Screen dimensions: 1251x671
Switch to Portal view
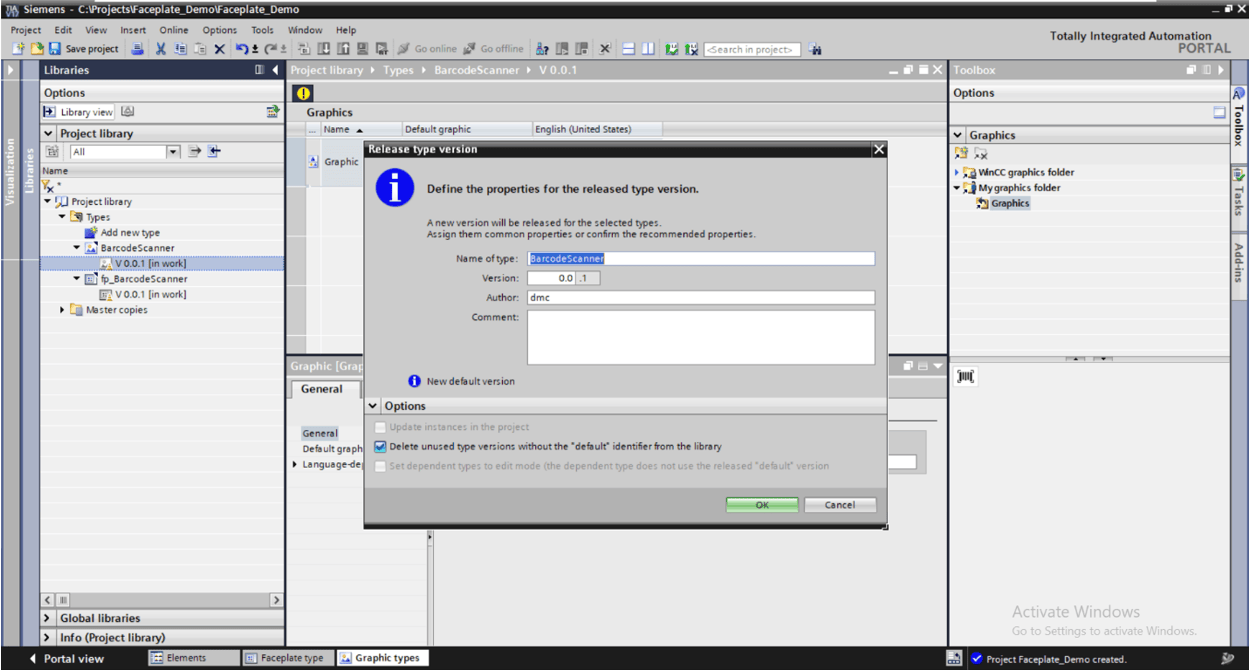[x=66, y=659]
